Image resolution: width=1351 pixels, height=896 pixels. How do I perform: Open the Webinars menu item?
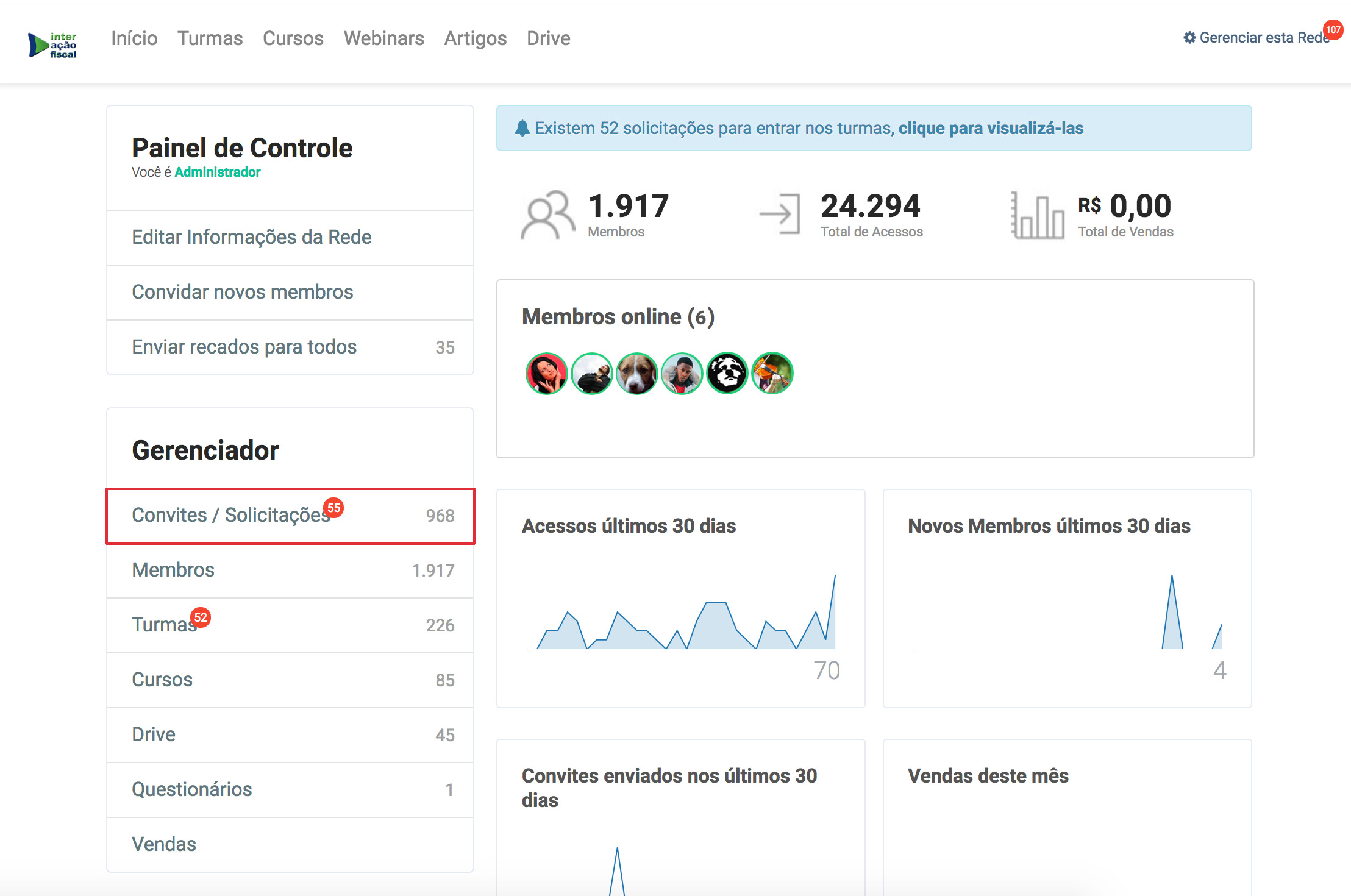[383, 38]
